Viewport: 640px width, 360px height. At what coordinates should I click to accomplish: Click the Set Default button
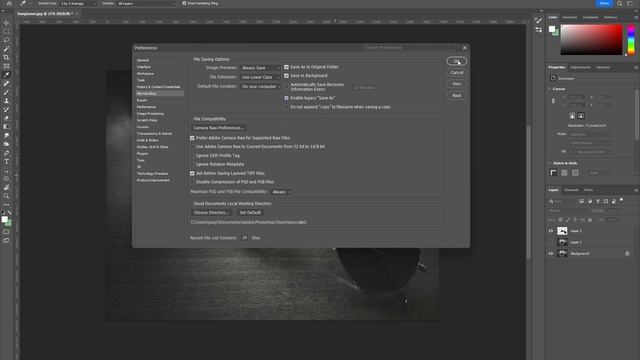[x=250, y=213]
